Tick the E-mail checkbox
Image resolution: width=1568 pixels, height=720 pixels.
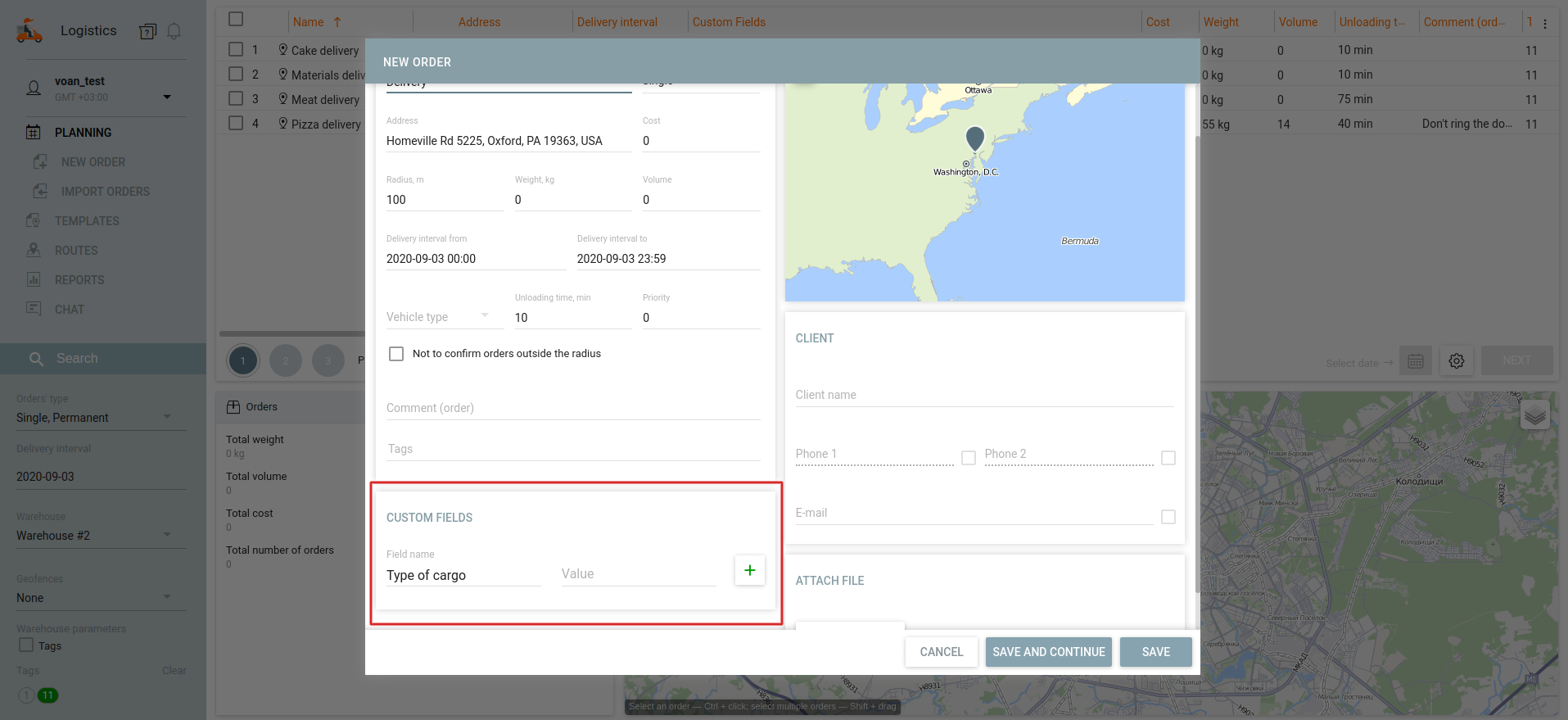(1168, 517)
